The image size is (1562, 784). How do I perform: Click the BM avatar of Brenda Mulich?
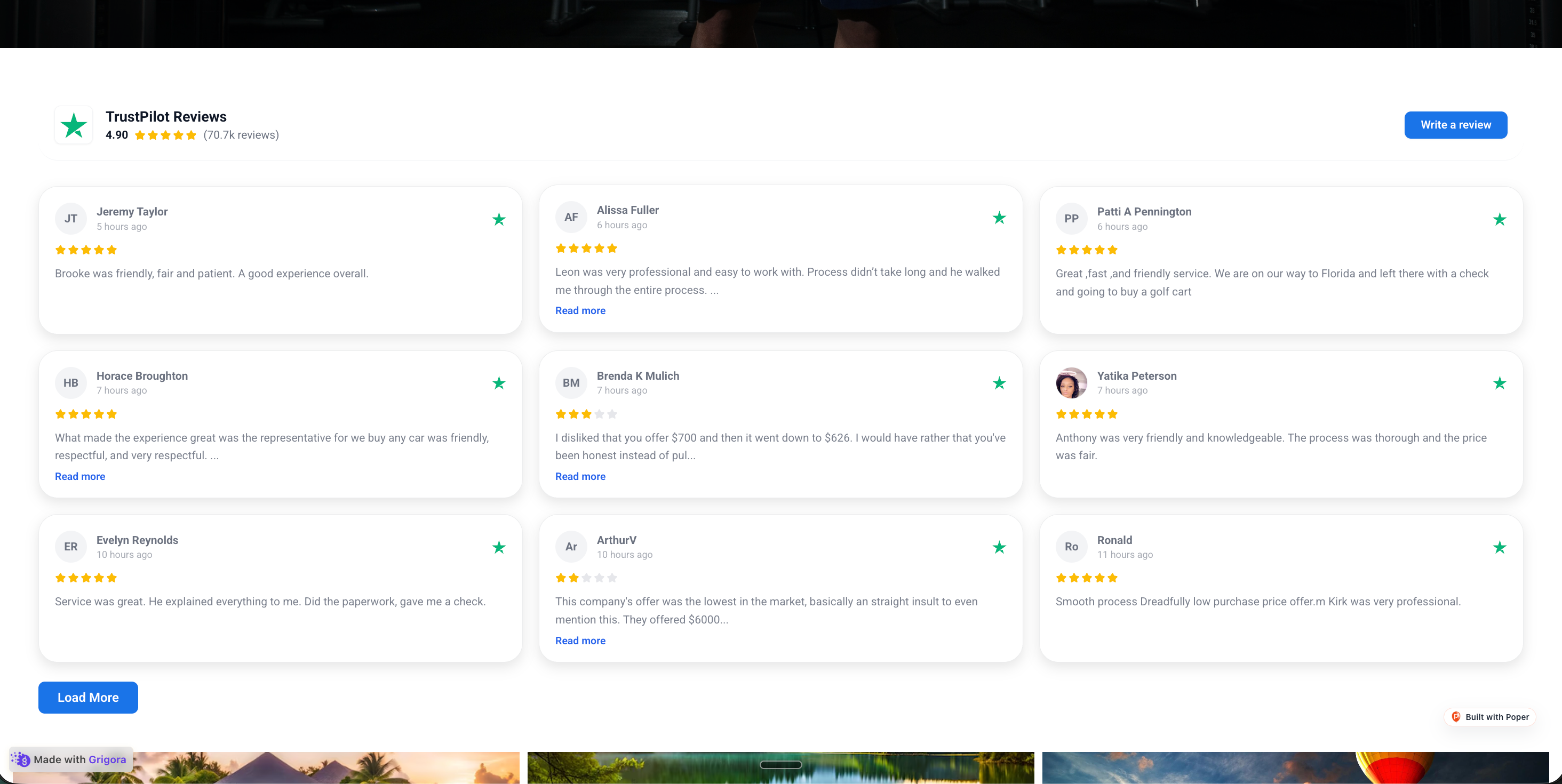coord(571,382)
